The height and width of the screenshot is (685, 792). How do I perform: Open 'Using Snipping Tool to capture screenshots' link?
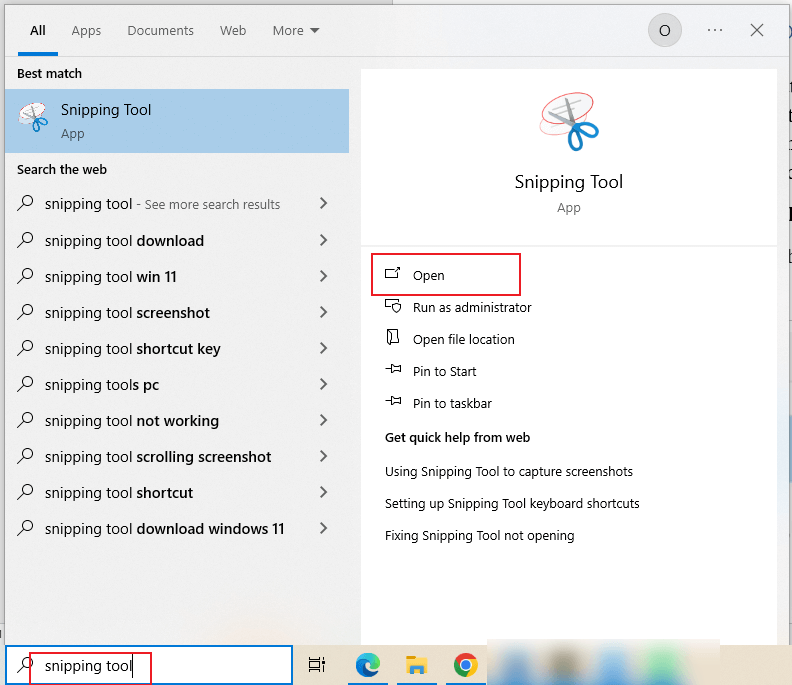pos(509,471)
